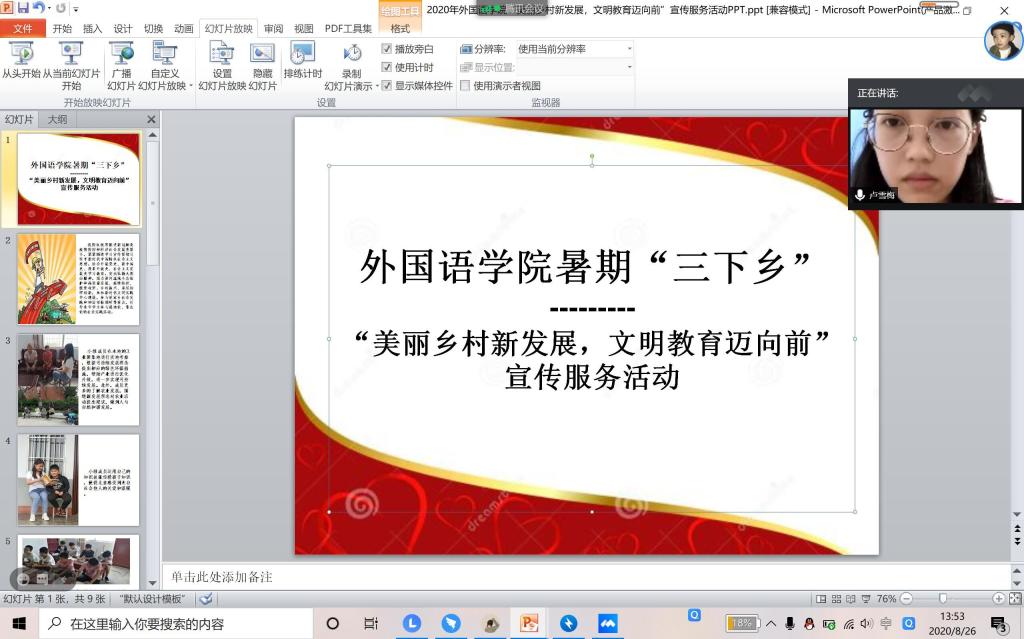The width and height of the screenshot is (1024, 639).
Task: Click 设置幻灯片放映 setup icon
Action: pyautogui.click(x=221, y=55)
